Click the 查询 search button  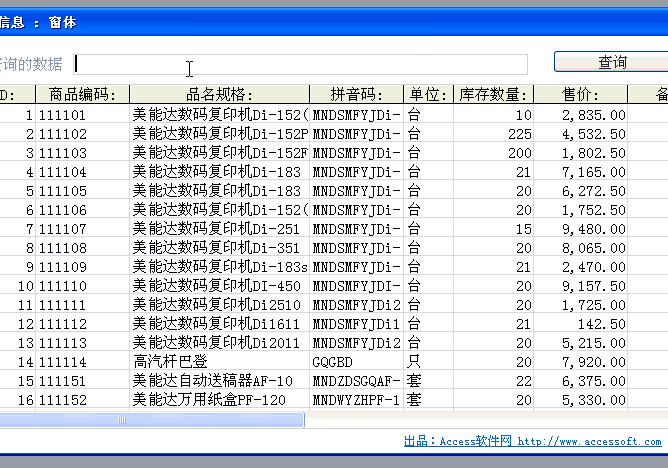(611, 62)
